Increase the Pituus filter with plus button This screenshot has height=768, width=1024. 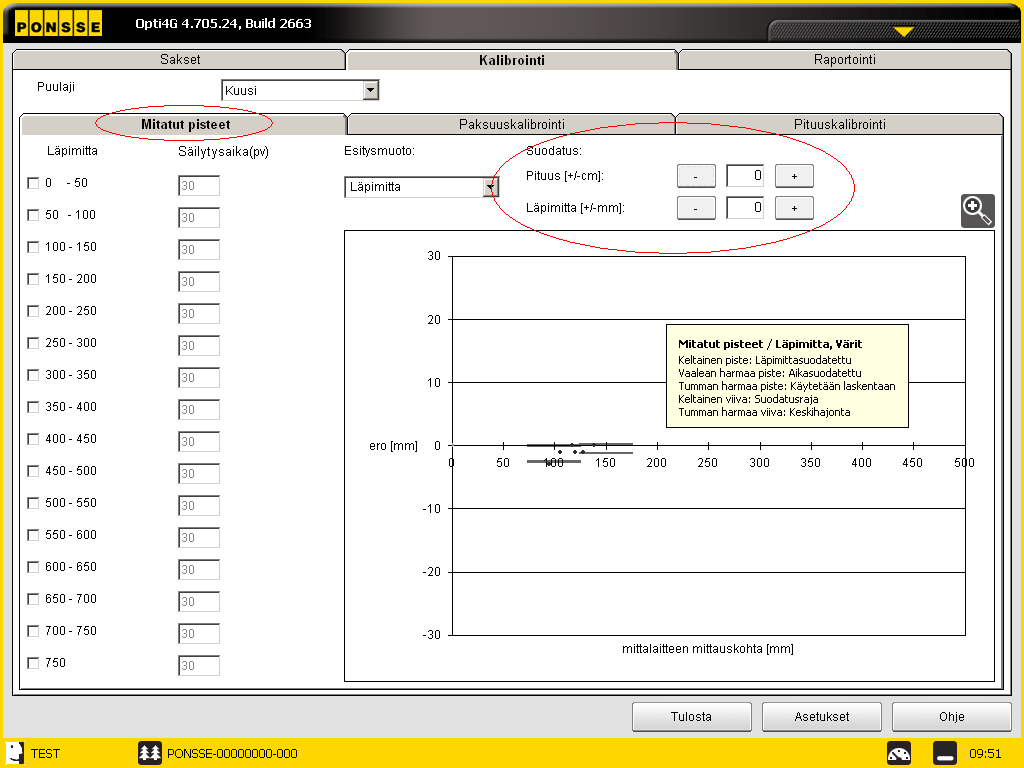793,176
